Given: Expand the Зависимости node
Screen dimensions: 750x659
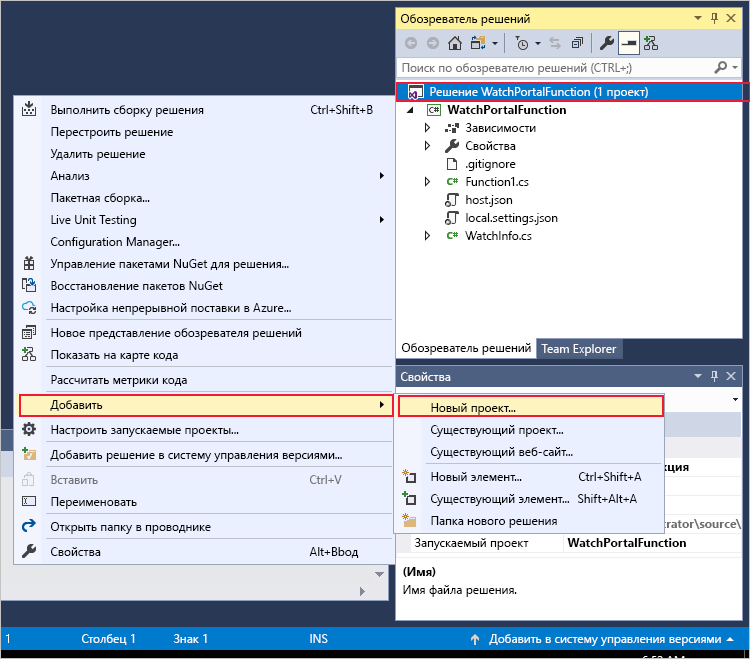Looking at the screenshot, I should [x=427, y=128].
